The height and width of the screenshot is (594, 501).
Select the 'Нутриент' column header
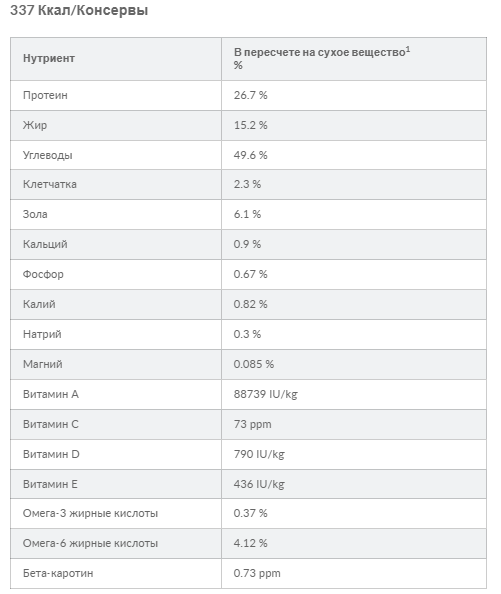tap(49, 58)
